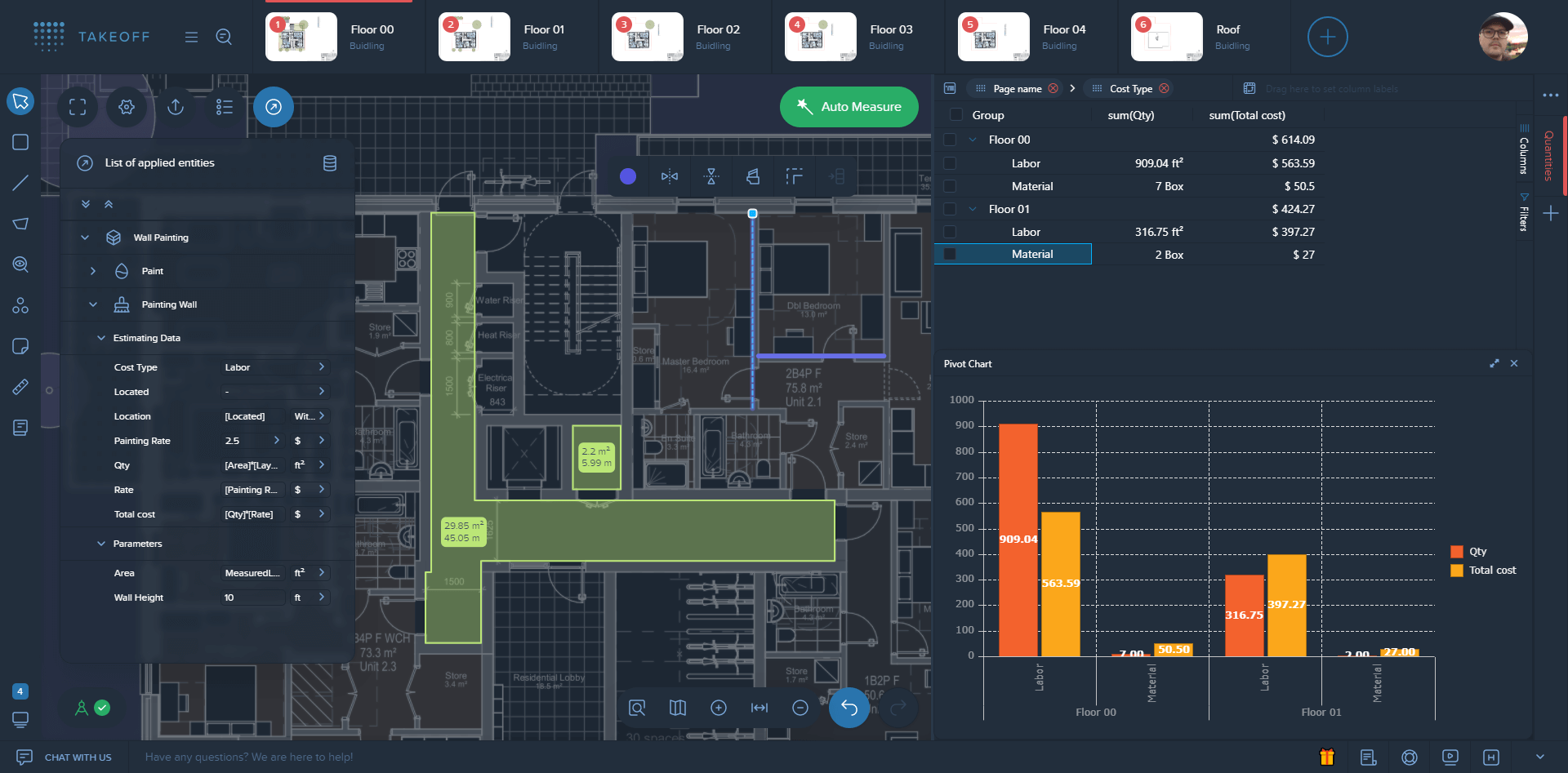Click the zoom-in plus icon at bottom toolbar
This screenshot has height=773, width=1568.
pos(719,708)
